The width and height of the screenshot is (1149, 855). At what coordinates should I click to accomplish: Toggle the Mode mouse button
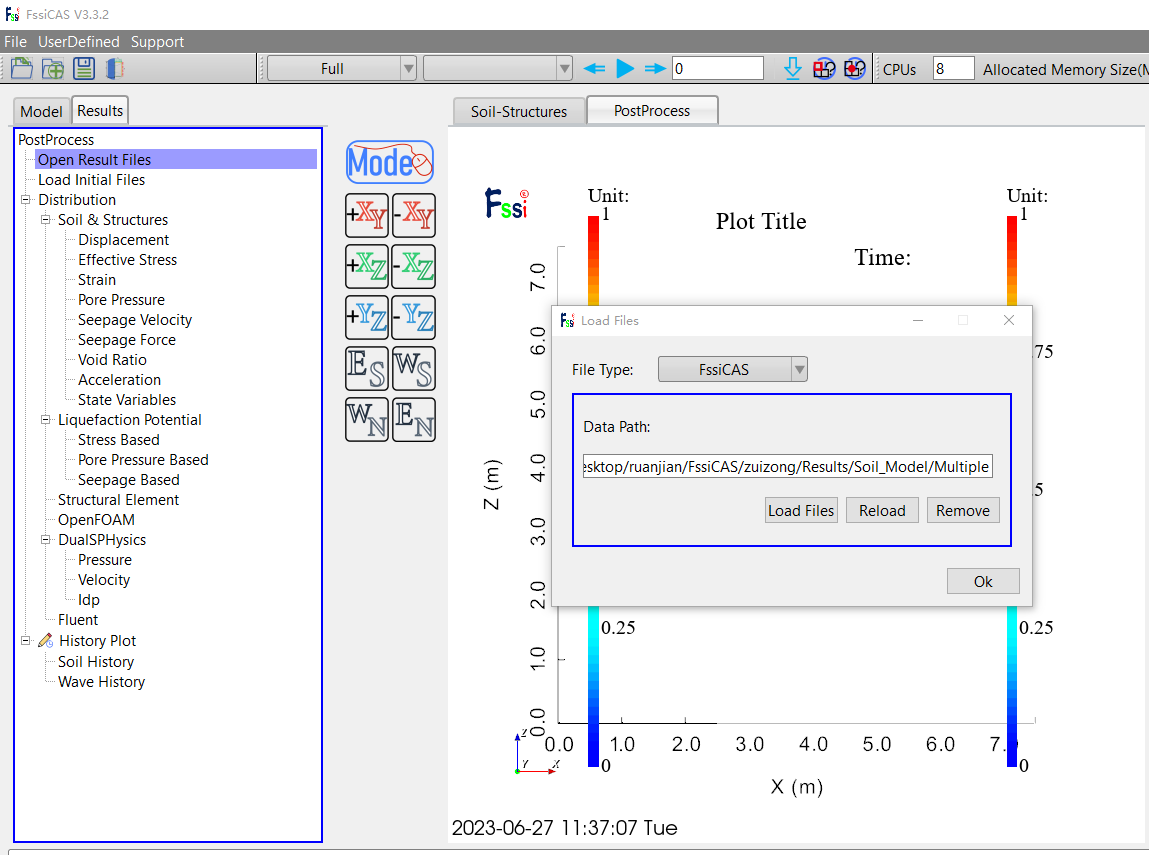390,162
